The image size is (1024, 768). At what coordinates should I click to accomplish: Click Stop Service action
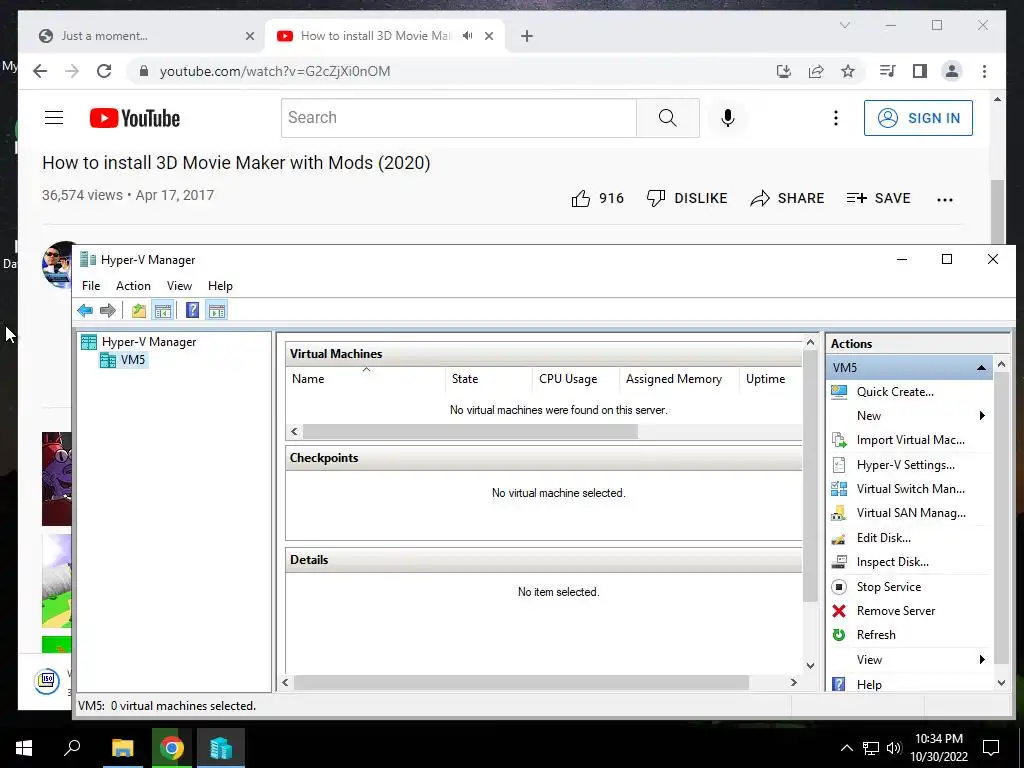888,586
